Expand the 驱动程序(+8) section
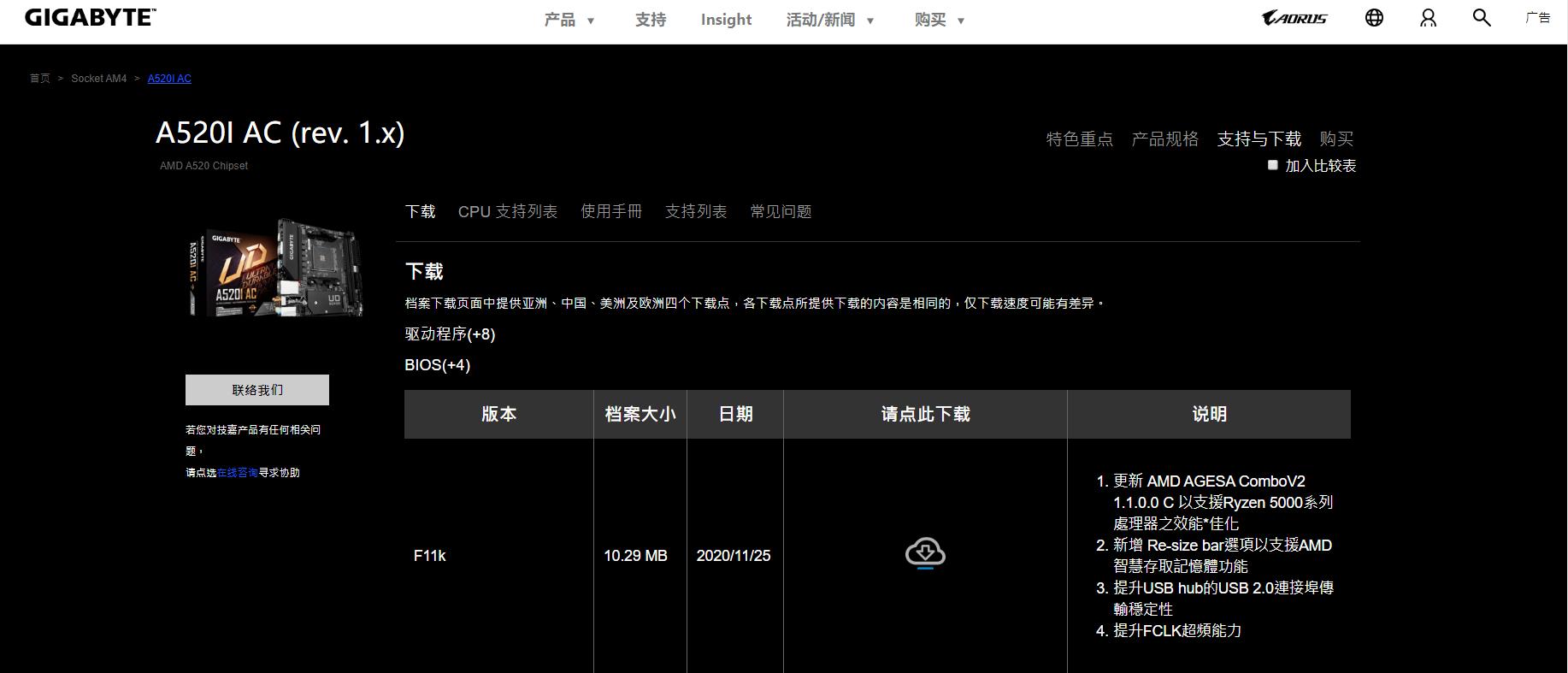Screen dimensions: 1568x673 (450, 334)
